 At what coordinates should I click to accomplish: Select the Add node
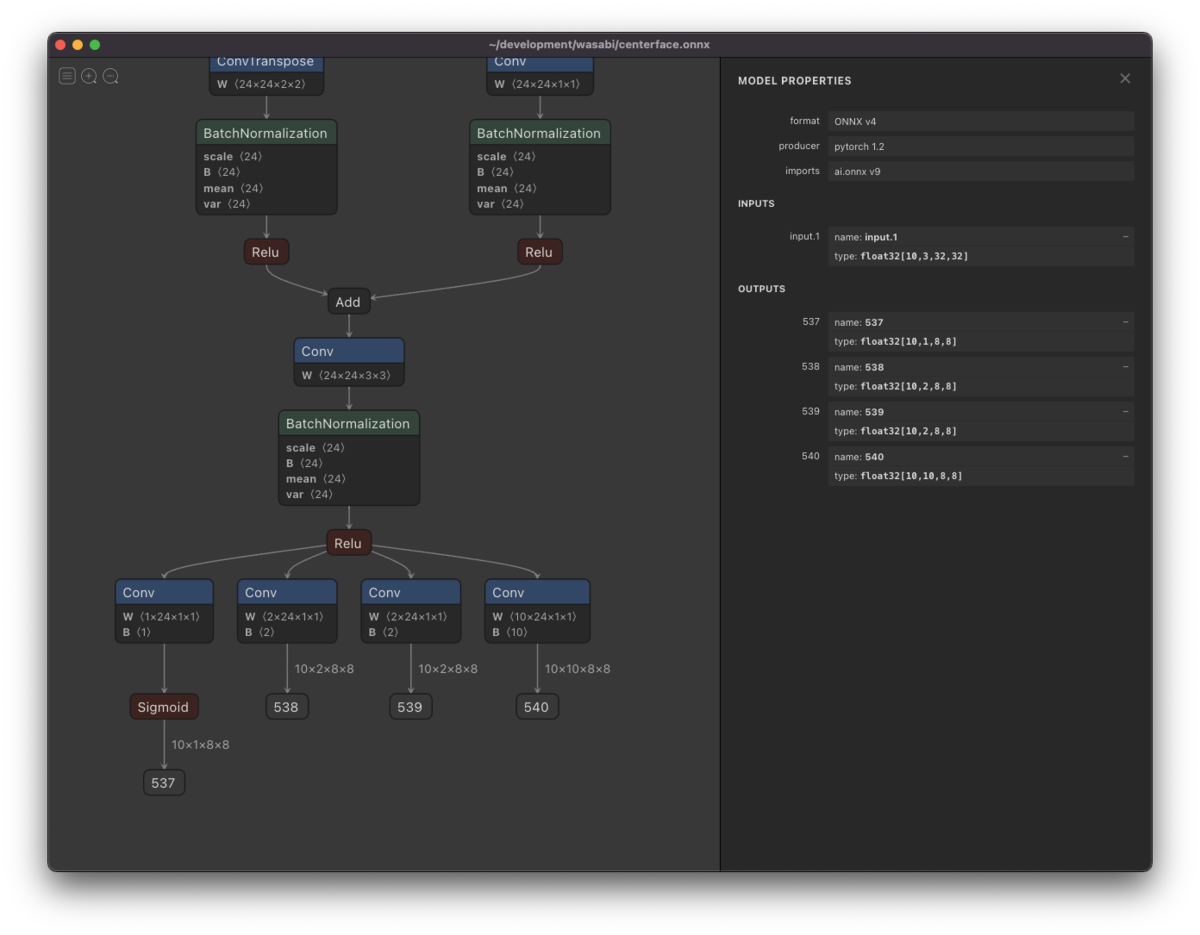(x=349, y=302)
